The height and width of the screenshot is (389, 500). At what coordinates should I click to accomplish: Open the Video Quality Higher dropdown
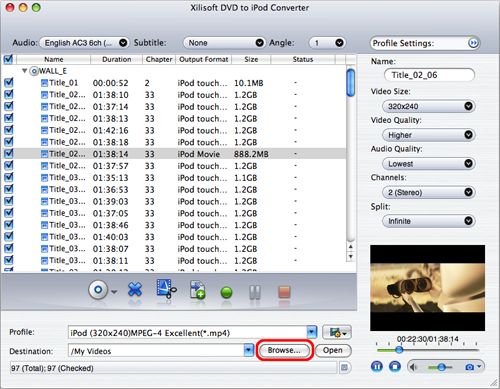click(x=429, y=135)
